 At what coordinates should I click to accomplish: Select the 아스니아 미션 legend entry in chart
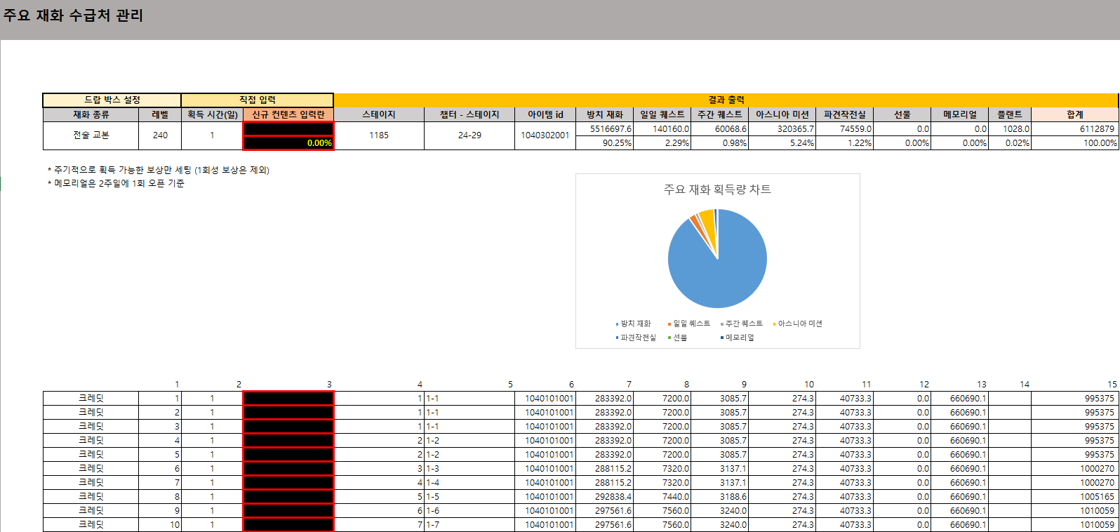(797, 323)
